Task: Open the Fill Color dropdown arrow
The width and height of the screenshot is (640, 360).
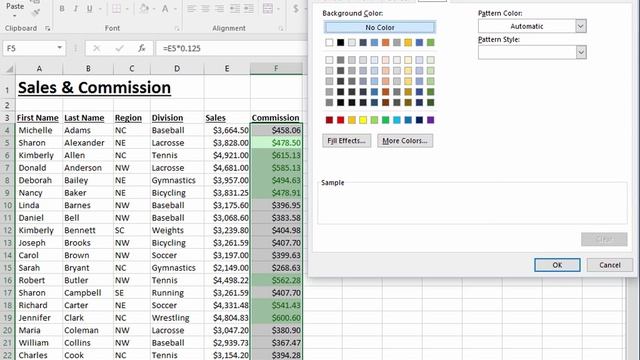Action: coord(155,9)
